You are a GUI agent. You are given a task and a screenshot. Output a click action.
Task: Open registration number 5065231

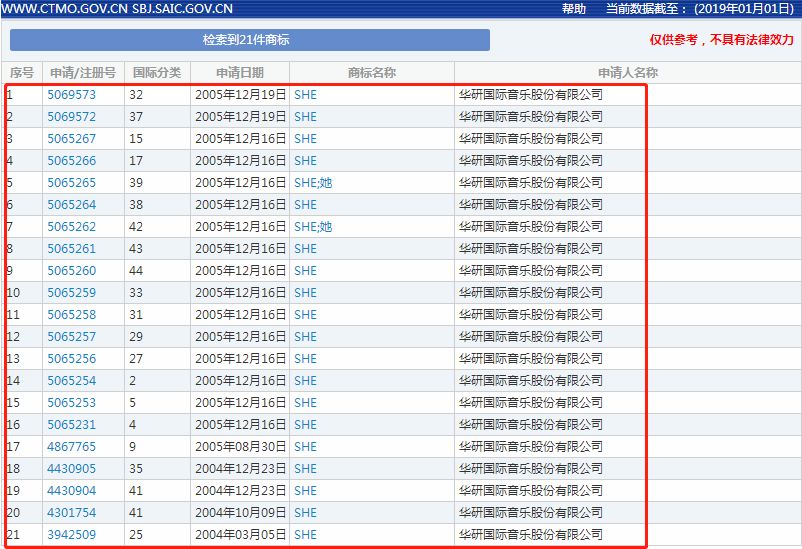coord(72,425)
